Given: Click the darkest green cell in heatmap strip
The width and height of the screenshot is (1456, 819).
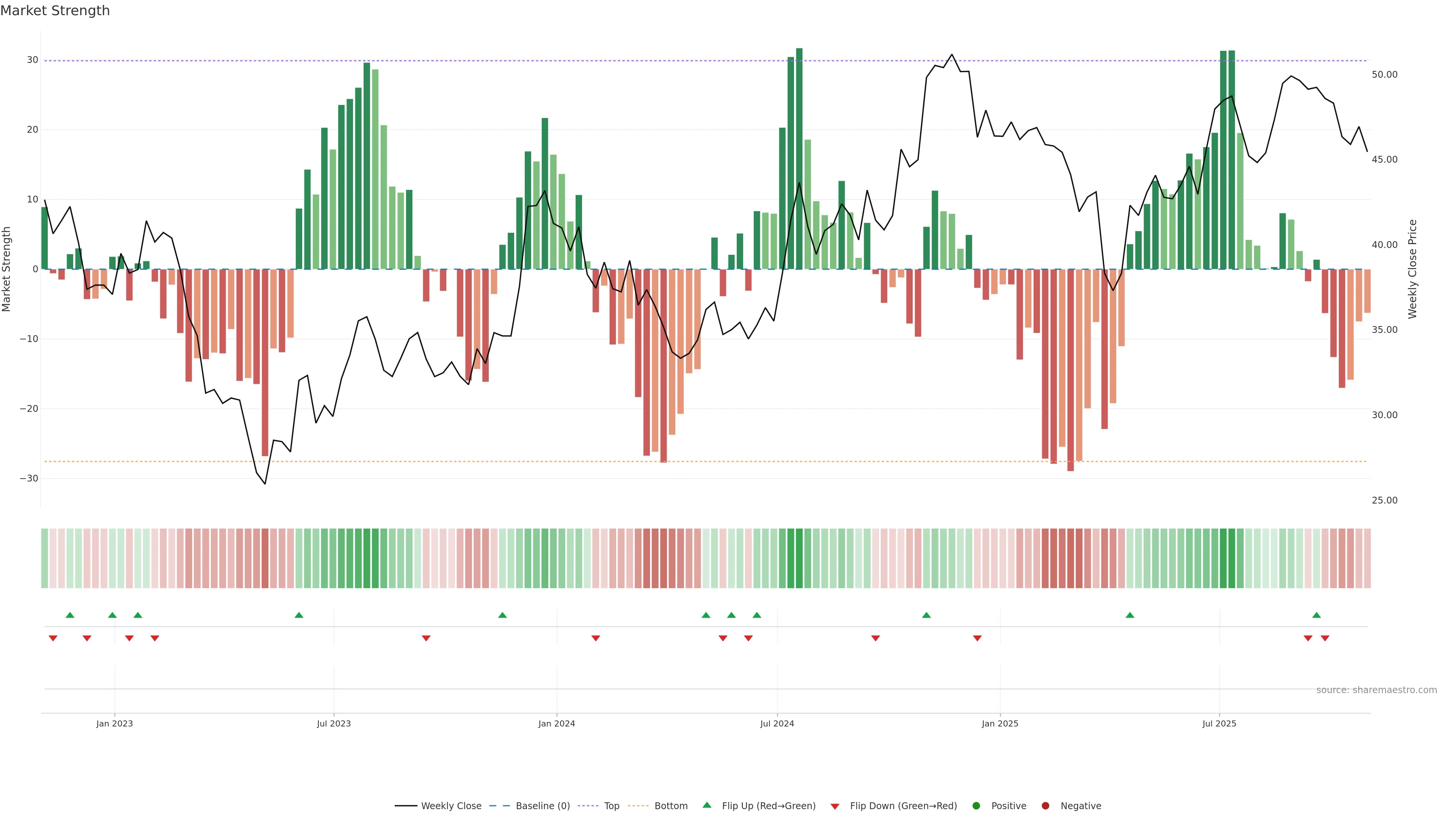Looking at the screenshot, I should (x=799, y=559).
